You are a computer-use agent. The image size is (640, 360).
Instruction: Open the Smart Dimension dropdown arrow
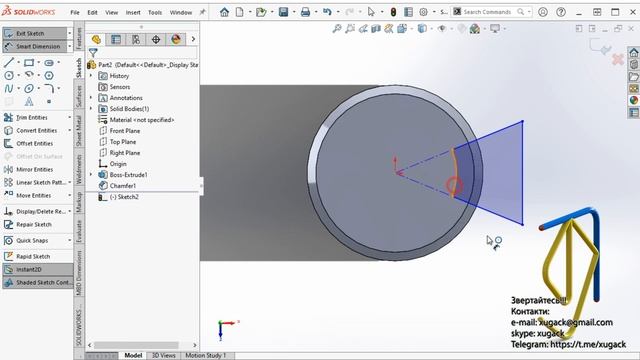(70, 47)
